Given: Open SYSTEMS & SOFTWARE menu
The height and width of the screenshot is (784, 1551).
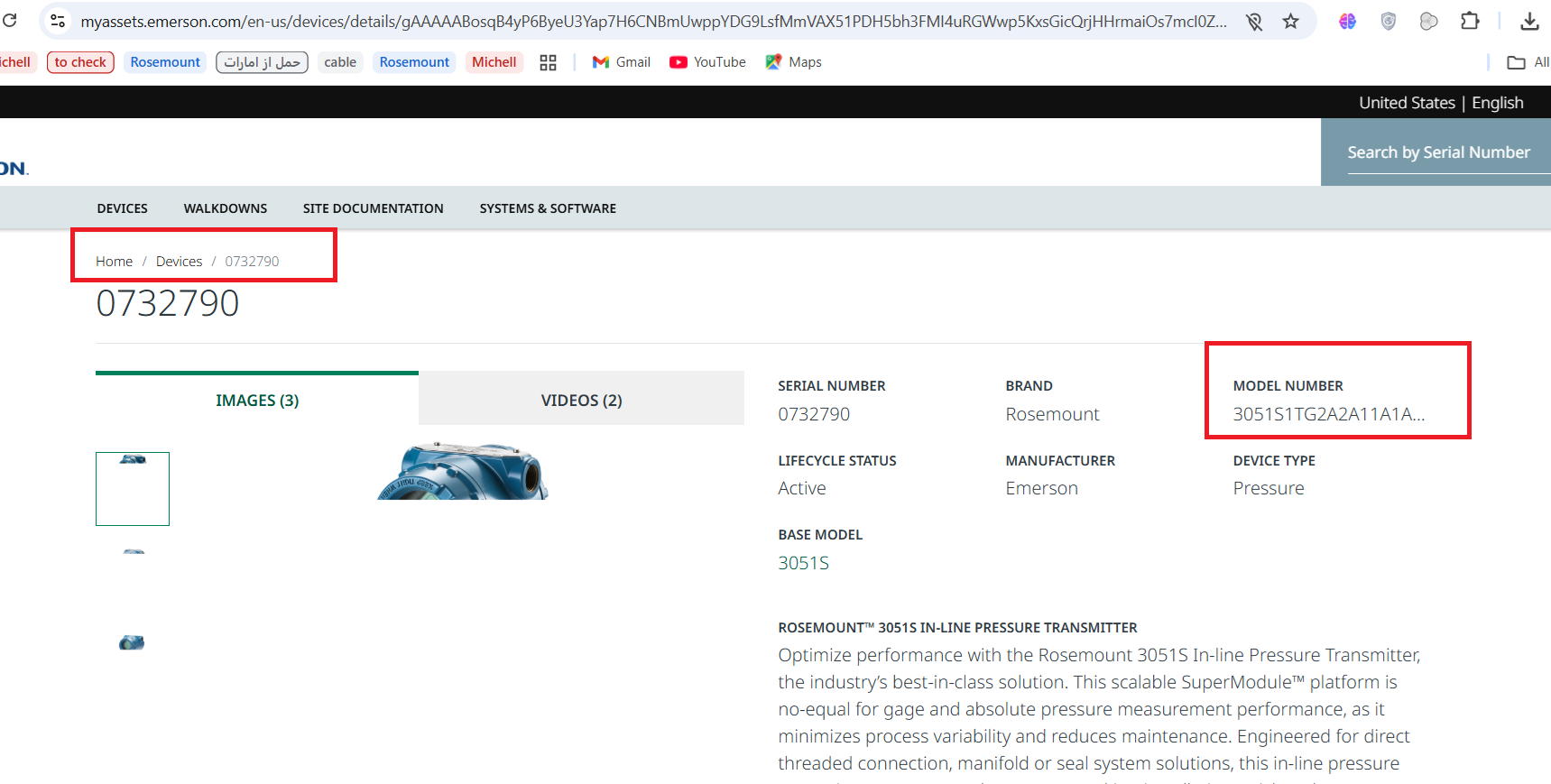Looking at the screenshot, I should pos(548,208).
